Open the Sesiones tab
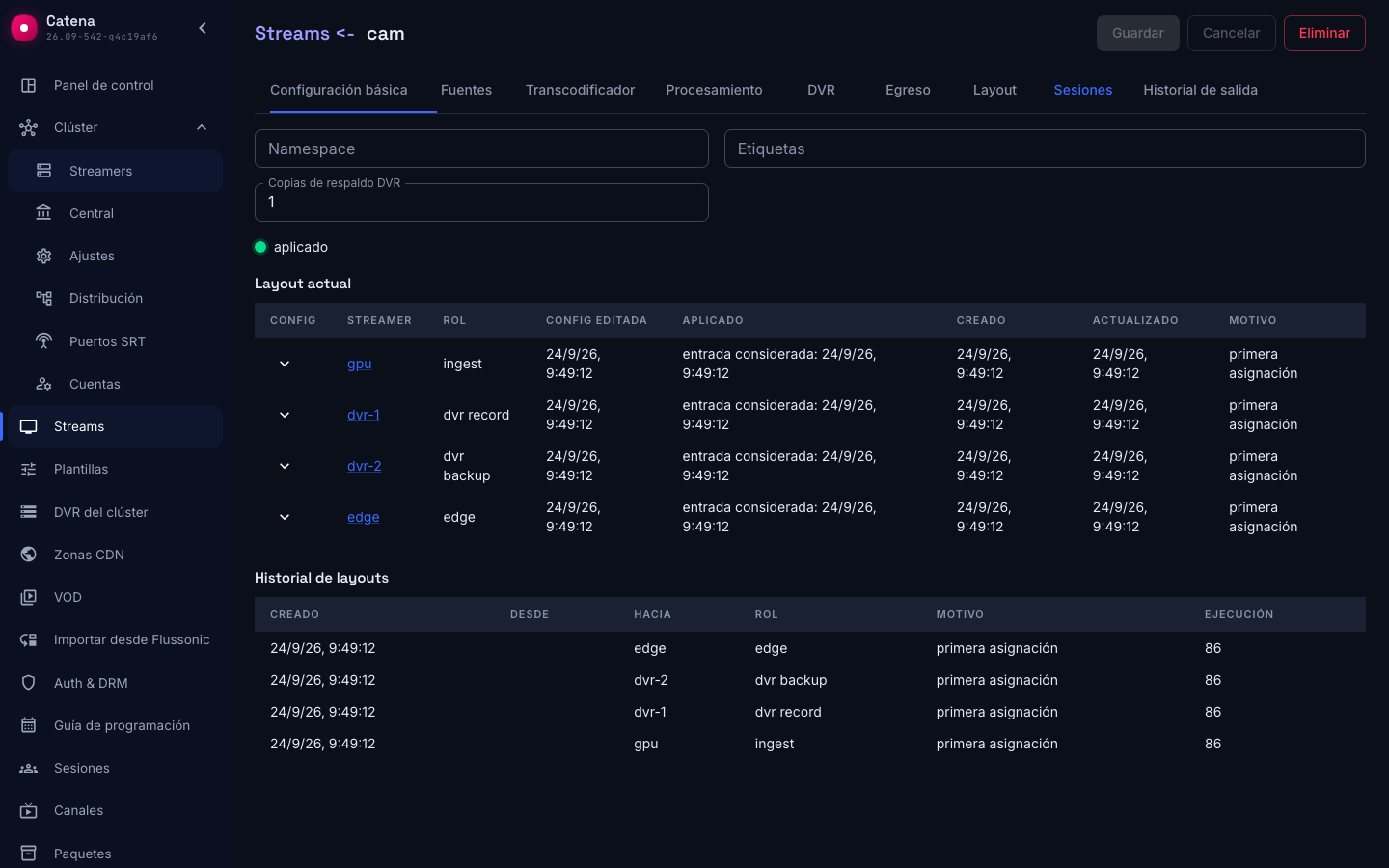The width and height of the screenshot is (1389, 868). (x=1082, y=90)
